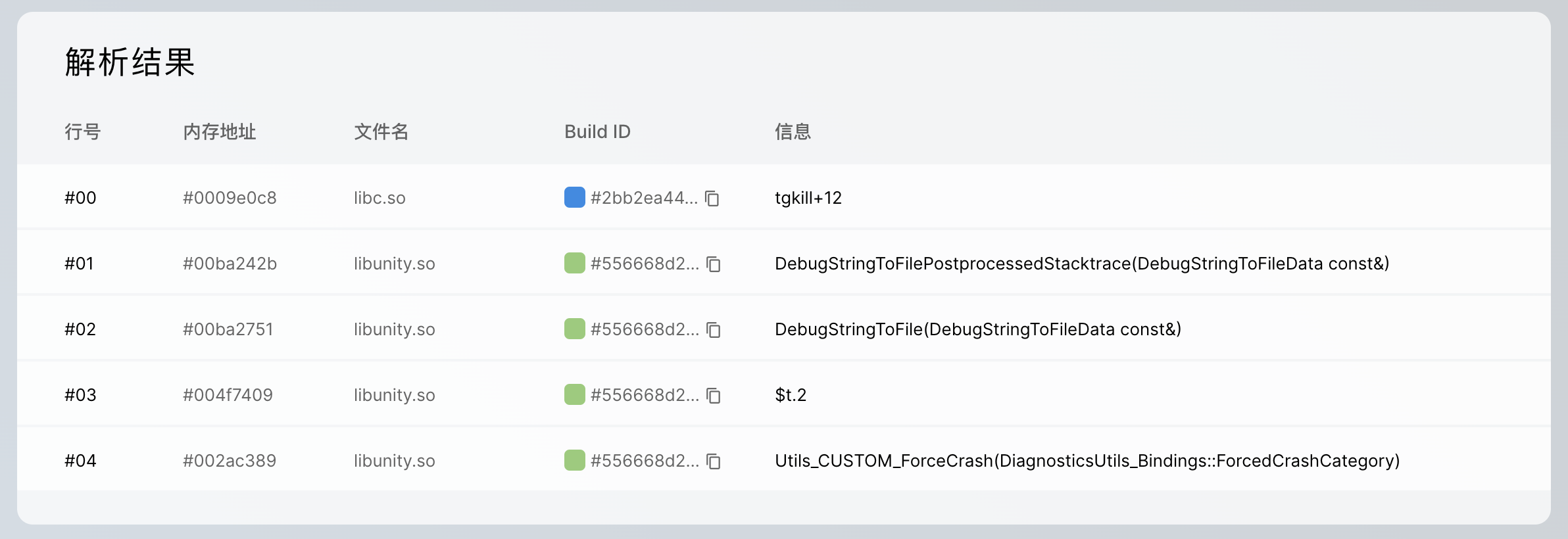This screenshot has width=1568, height=539.
Task: Copy Build ID in row #01
Action: [x=714, y=264]
